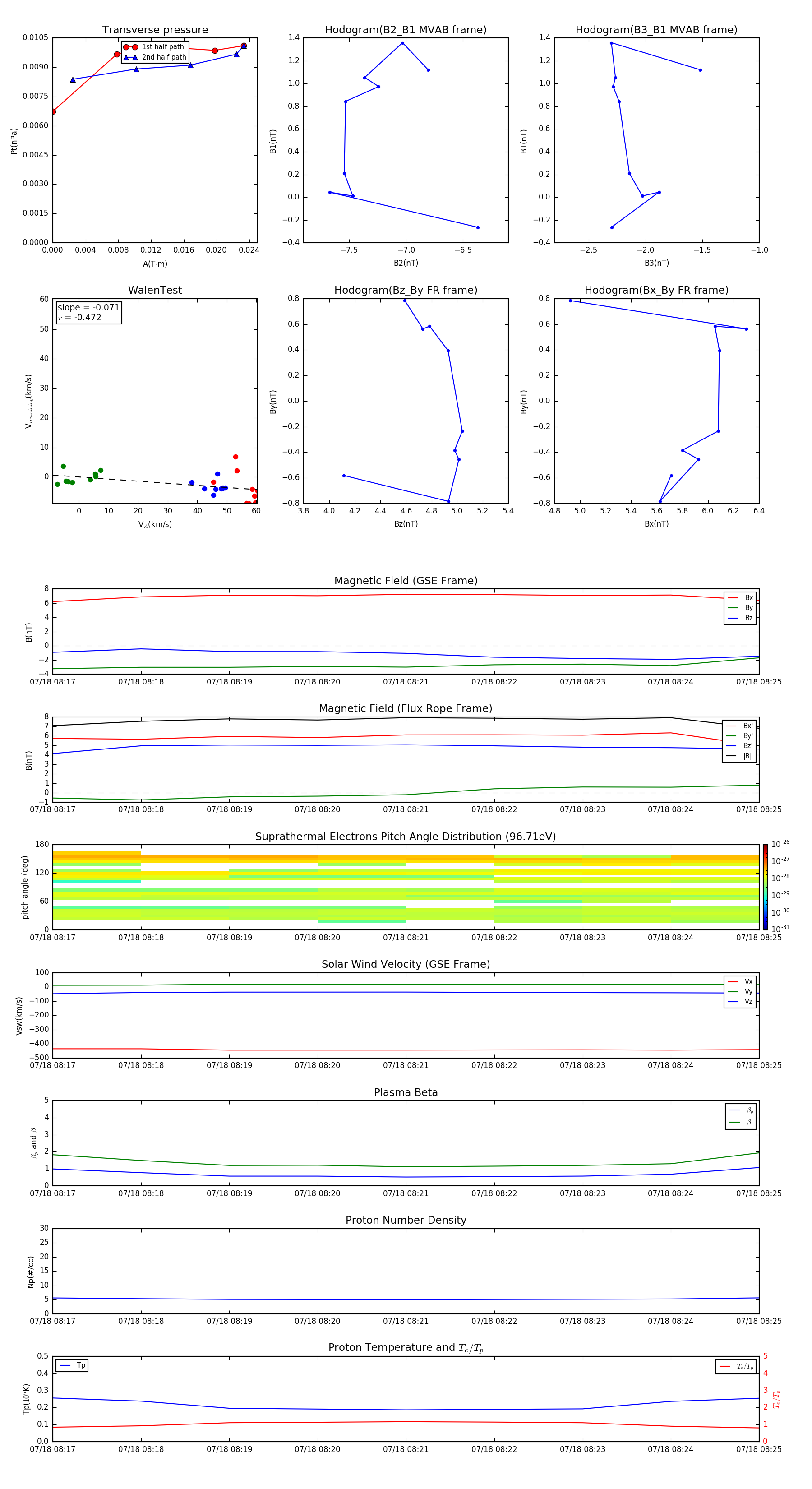Click the 10^-31 colorbar tick label
The height and width of the screenshot is (1489, 812).
(780, 929)
